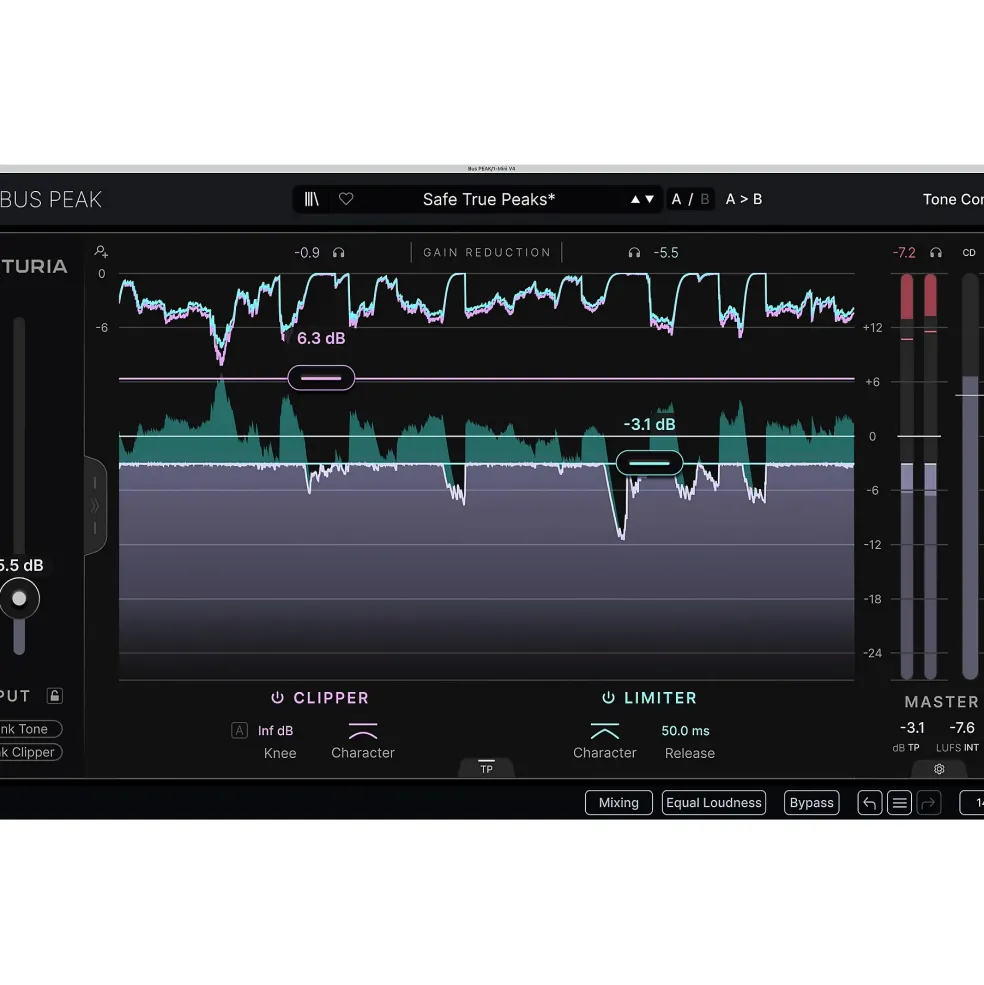Click the loudness target slider on the right meter
The height and width of the screenshot is (985, 984).
pos(970,395)
